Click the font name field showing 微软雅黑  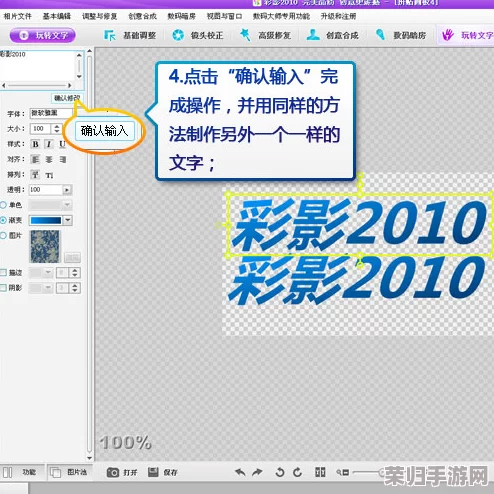(51, 113)
